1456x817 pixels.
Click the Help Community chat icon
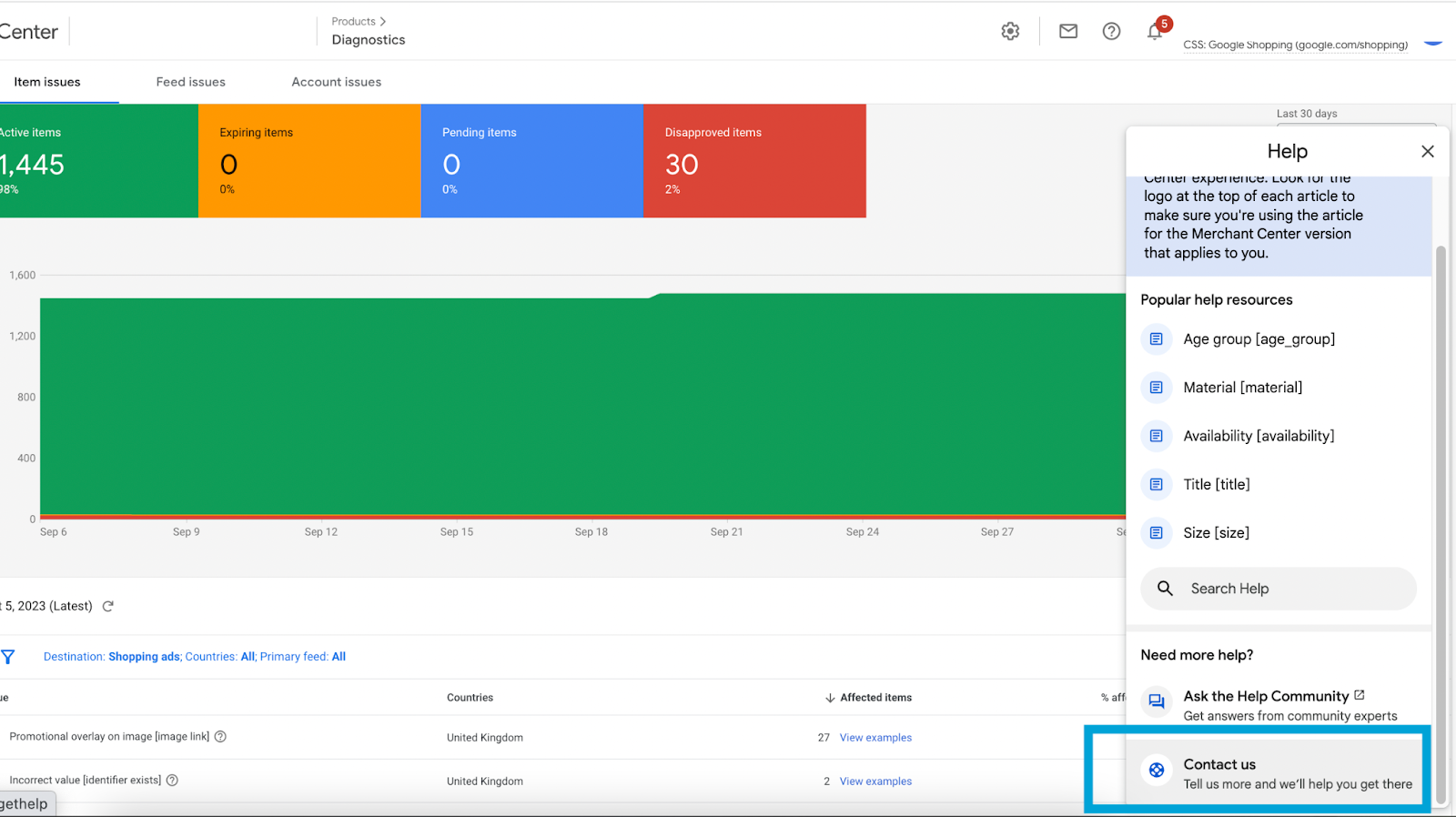[1156, 701]
